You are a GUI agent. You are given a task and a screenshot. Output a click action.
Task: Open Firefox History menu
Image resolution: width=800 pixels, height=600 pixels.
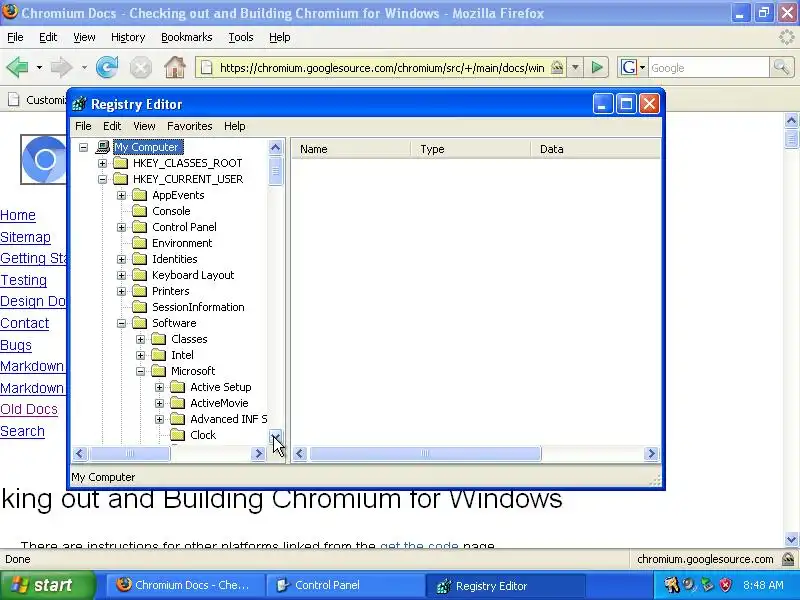128,37
